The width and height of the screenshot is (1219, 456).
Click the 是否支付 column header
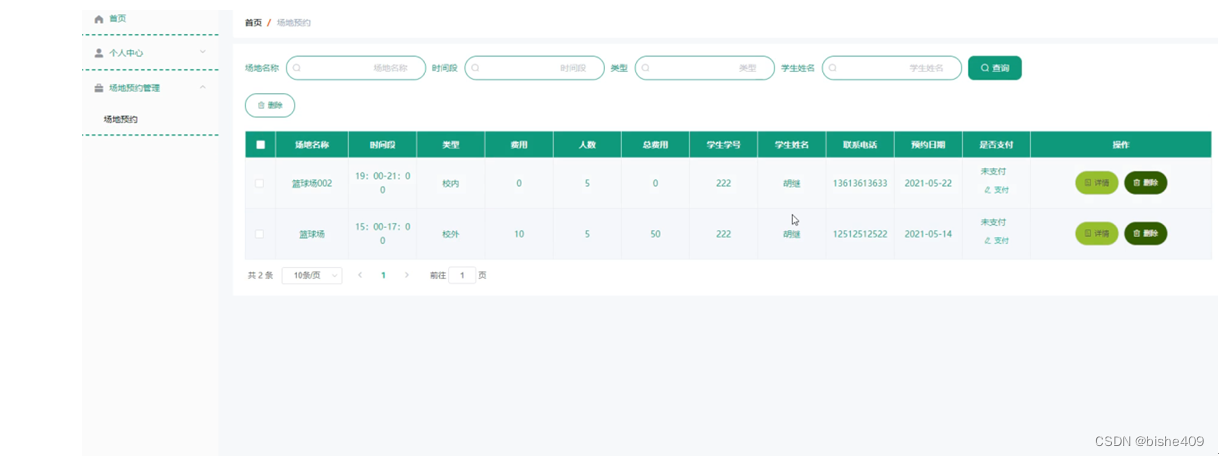pyautogui.click(x=996, y=145)
